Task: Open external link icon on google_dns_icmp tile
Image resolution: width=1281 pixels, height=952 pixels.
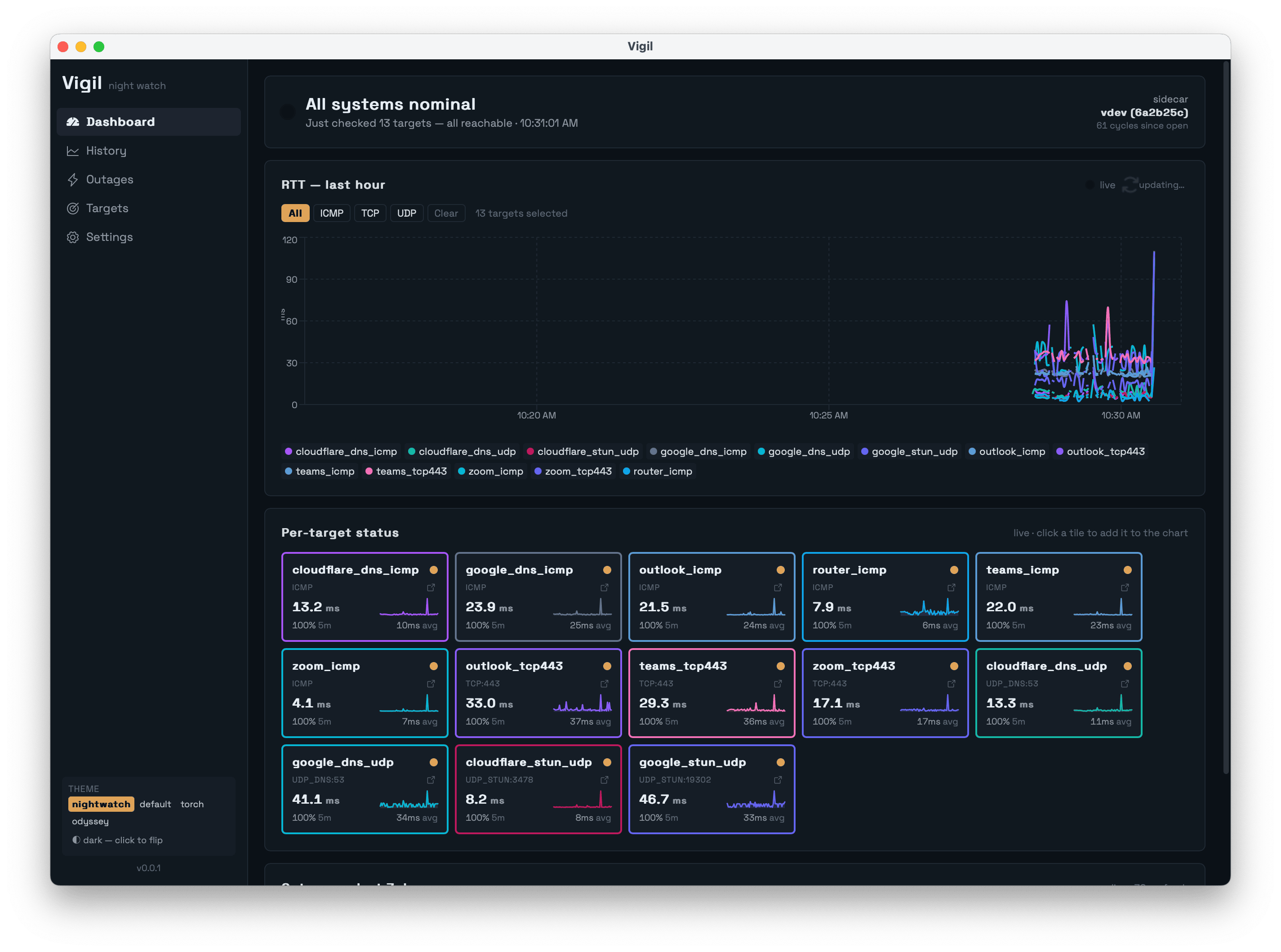Action: coord(605,588)
